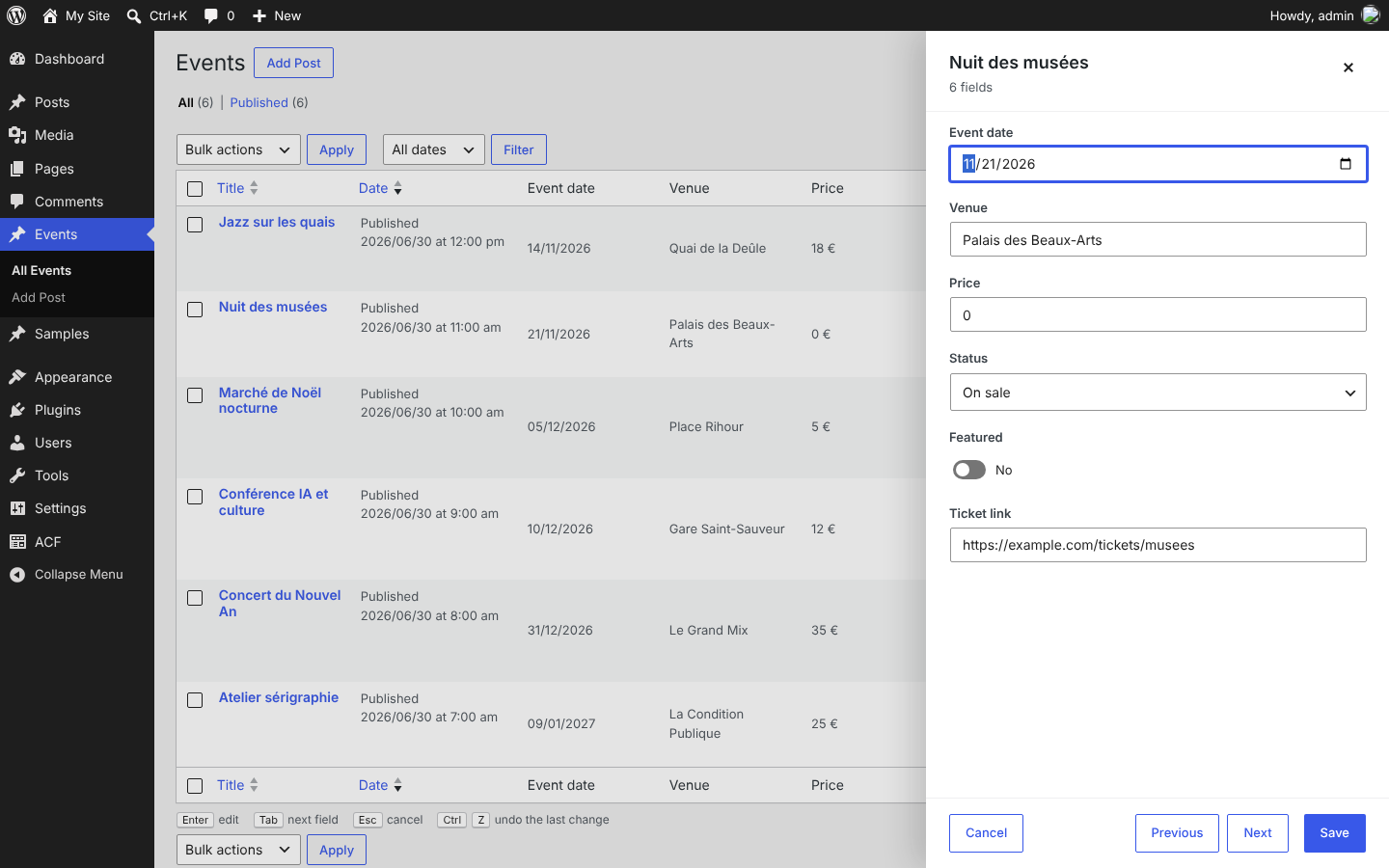
Task: Open the admin avatar in the top bar
Action: point(1371,15)
